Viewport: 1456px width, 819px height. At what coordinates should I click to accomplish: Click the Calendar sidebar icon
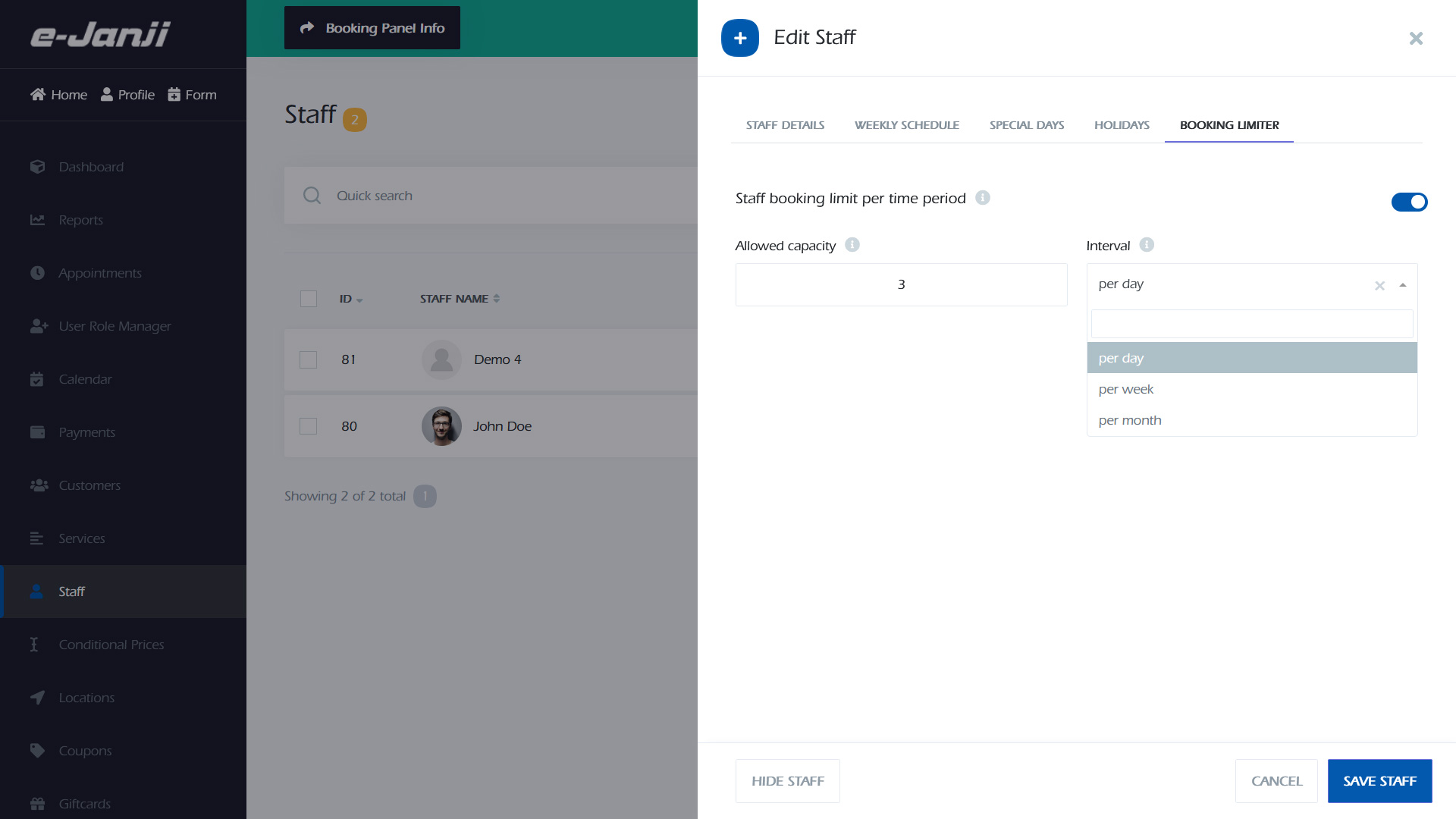(x=37, y=379)
